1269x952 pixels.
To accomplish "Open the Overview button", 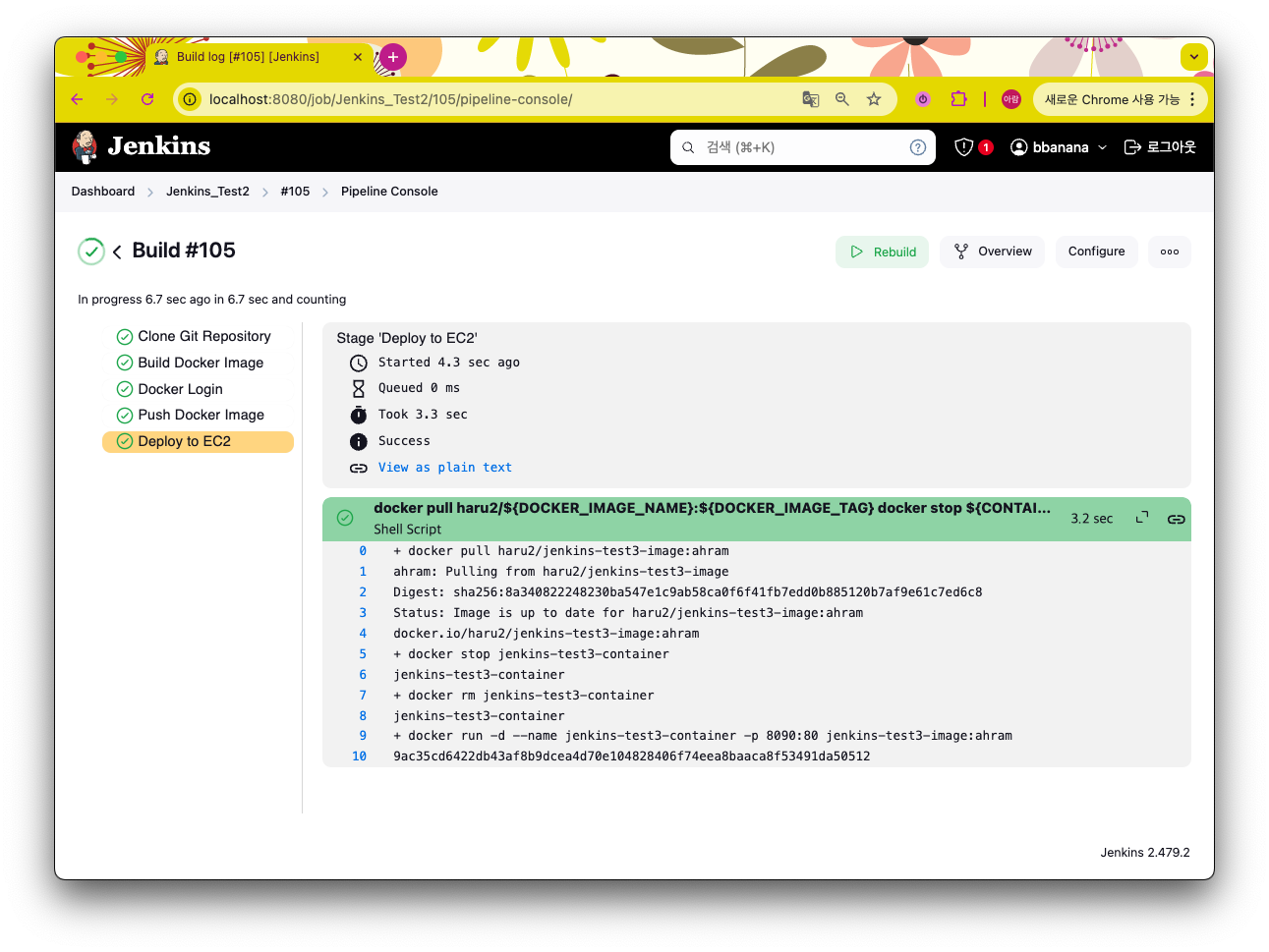I will click(992, 252).
